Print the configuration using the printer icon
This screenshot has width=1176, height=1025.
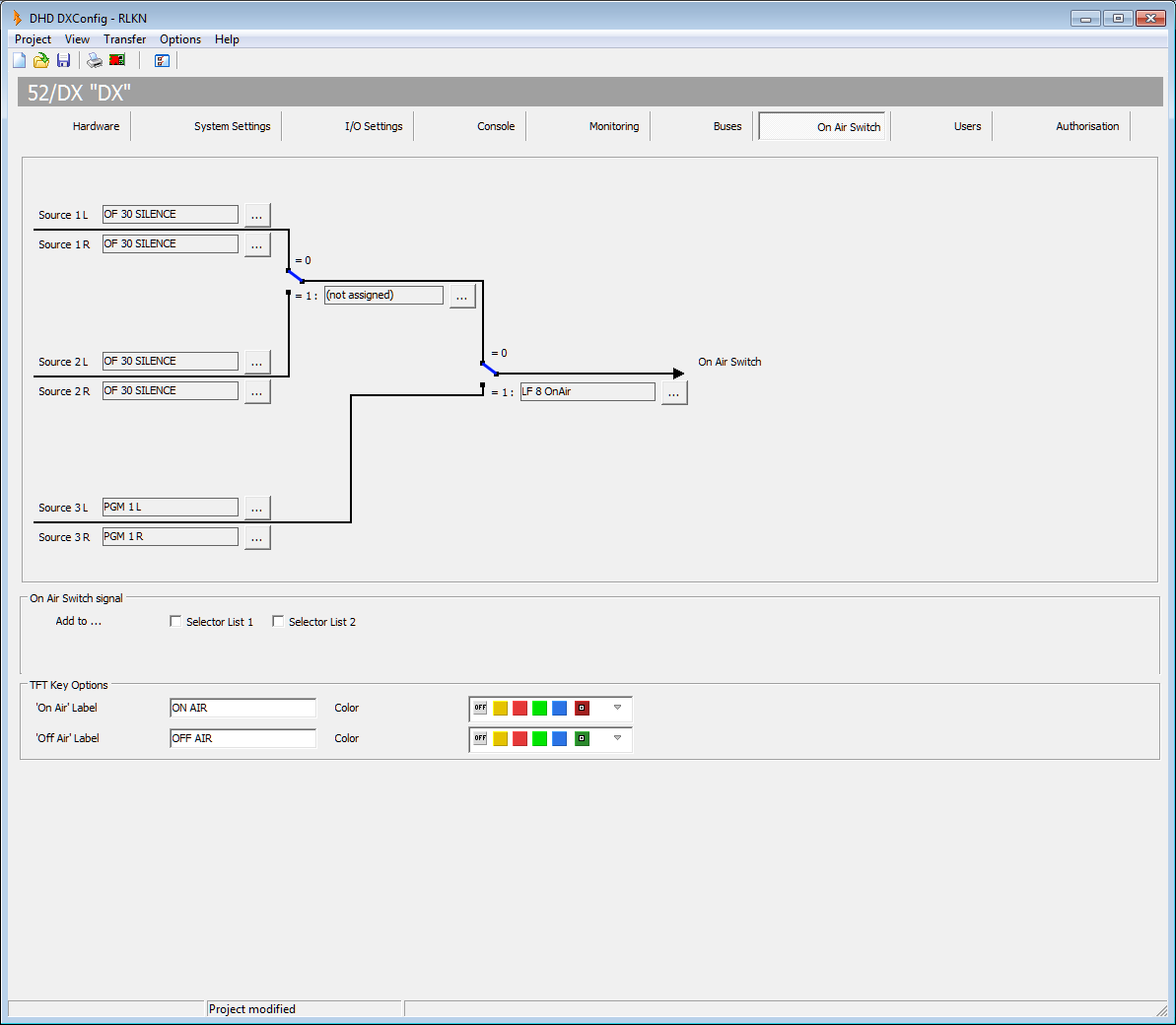tap(95, 61)
